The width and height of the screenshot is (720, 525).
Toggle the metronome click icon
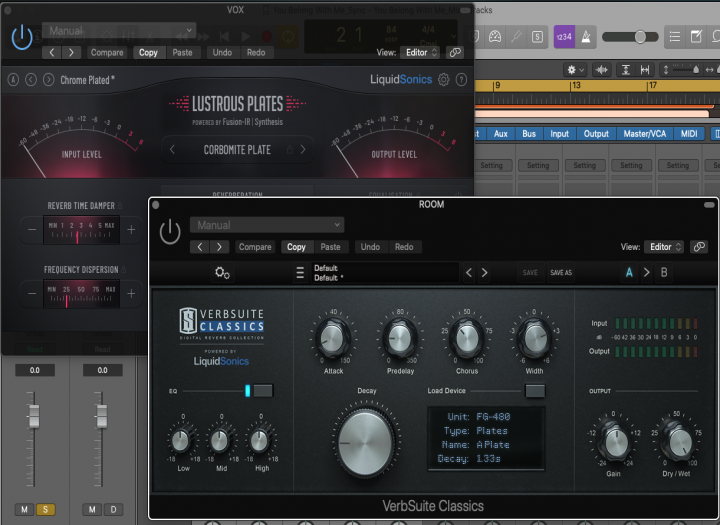coord(585,37)
